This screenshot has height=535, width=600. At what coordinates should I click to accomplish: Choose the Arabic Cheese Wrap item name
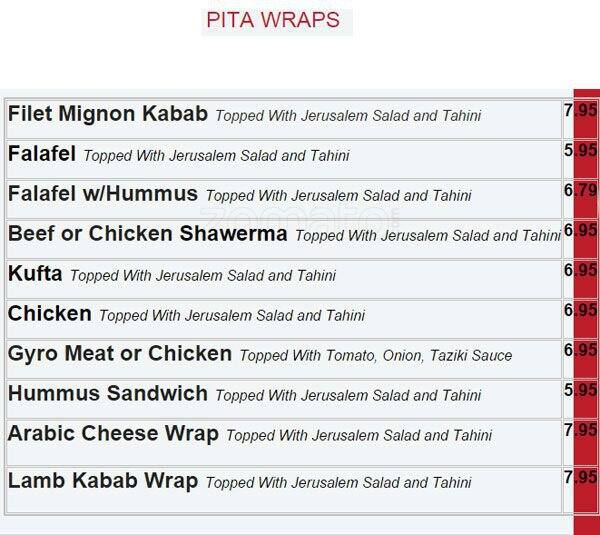[x=113, y=434]
